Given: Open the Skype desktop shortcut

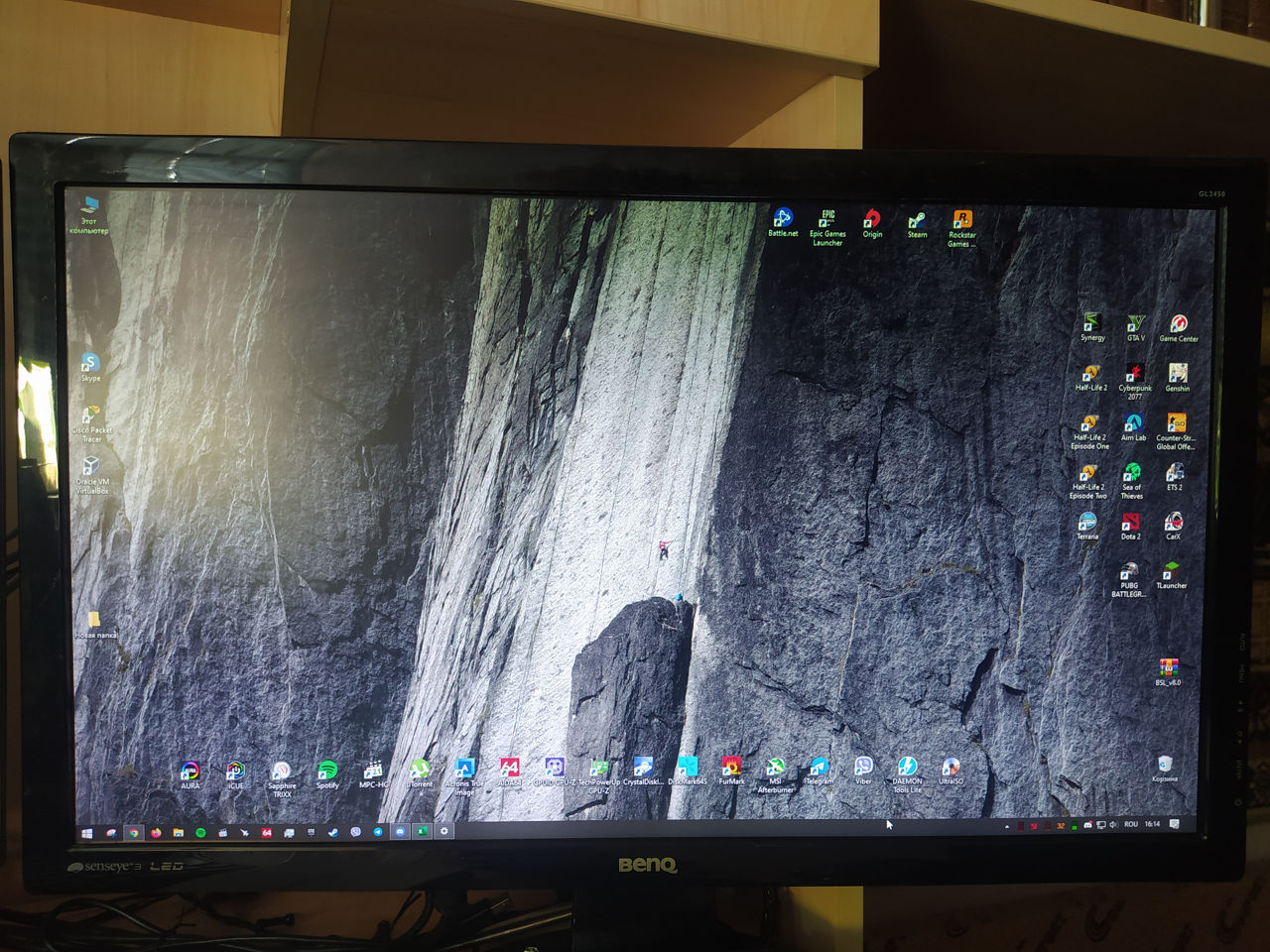Looking at the screenshot, I should pyautogui.click(x=90, y=367).
